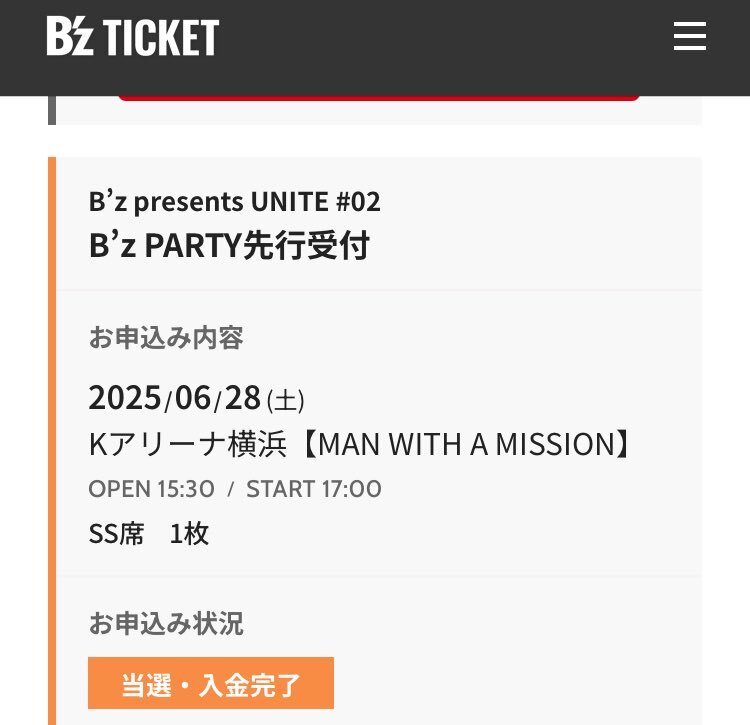Click the B'z TICKET logo
Viewport: 750px width, 725px height.
[132, 36]
